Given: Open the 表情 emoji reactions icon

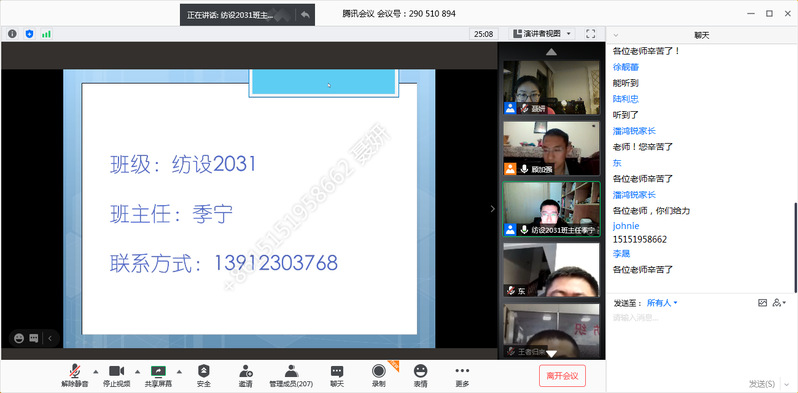Looking at the screenshot, I should tap(420, 371).
